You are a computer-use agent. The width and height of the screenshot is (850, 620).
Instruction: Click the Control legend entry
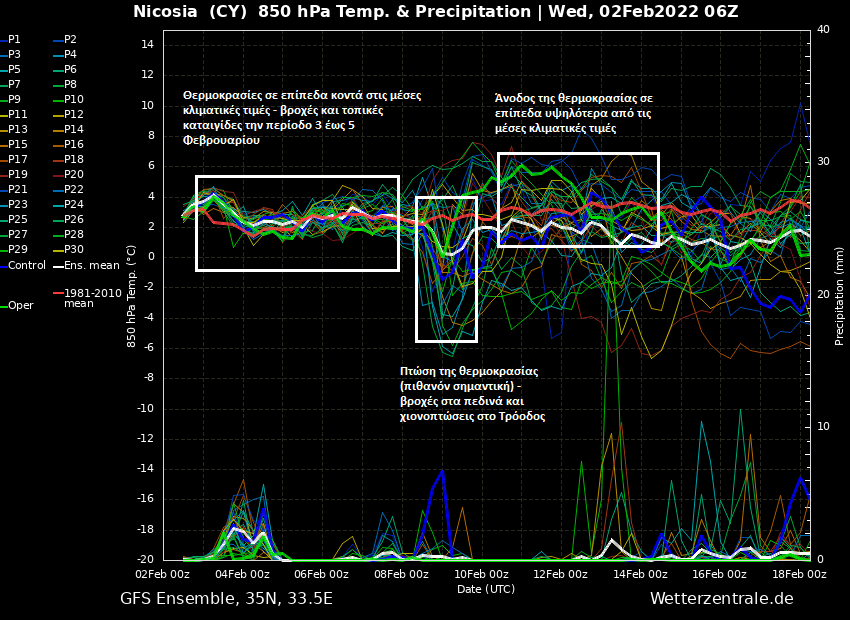[26, 265]
